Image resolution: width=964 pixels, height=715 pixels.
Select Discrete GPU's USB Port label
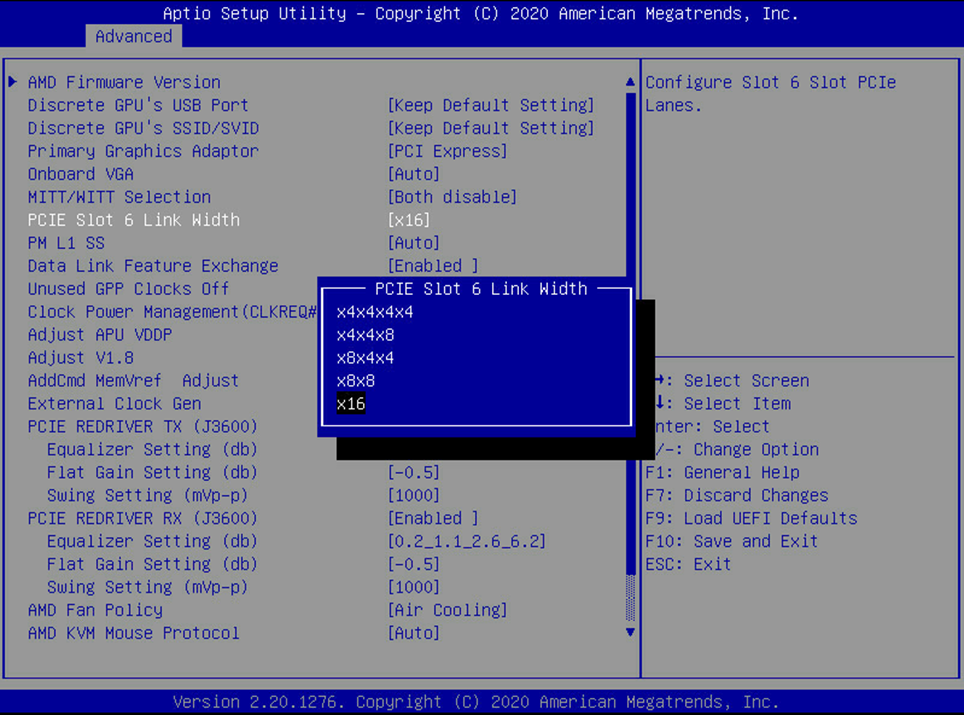point(138,105)
